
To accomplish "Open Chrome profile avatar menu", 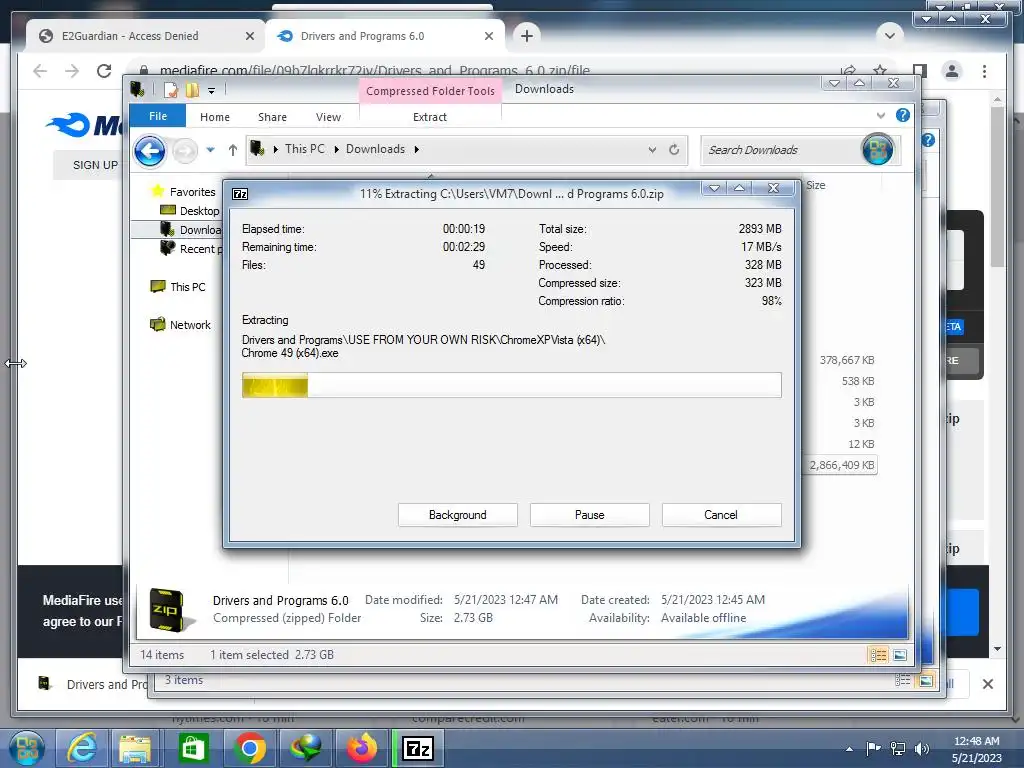I will (952, 71).
